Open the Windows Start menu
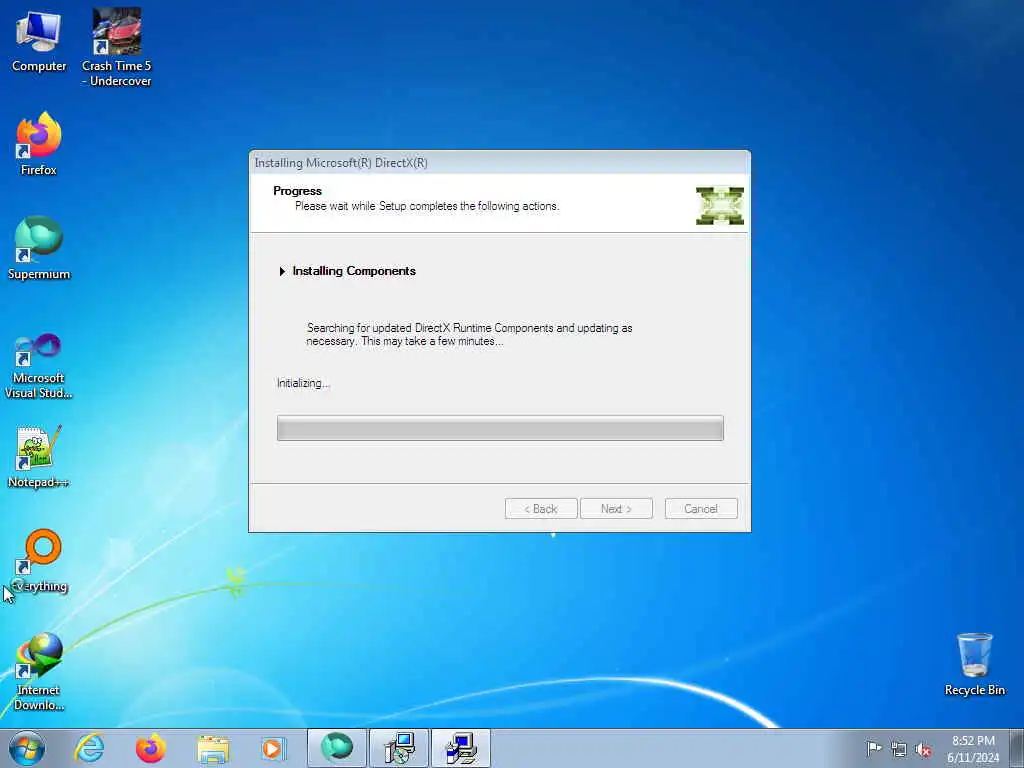The width and height of the screenshot is (1024, 768). point(27,748)
